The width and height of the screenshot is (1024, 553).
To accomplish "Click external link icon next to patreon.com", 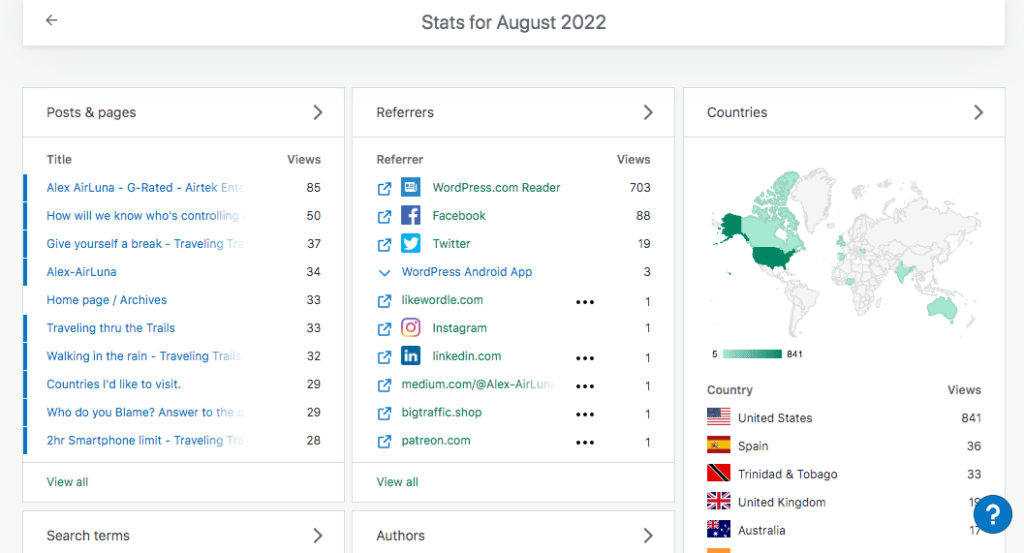I will click(384, 441).
